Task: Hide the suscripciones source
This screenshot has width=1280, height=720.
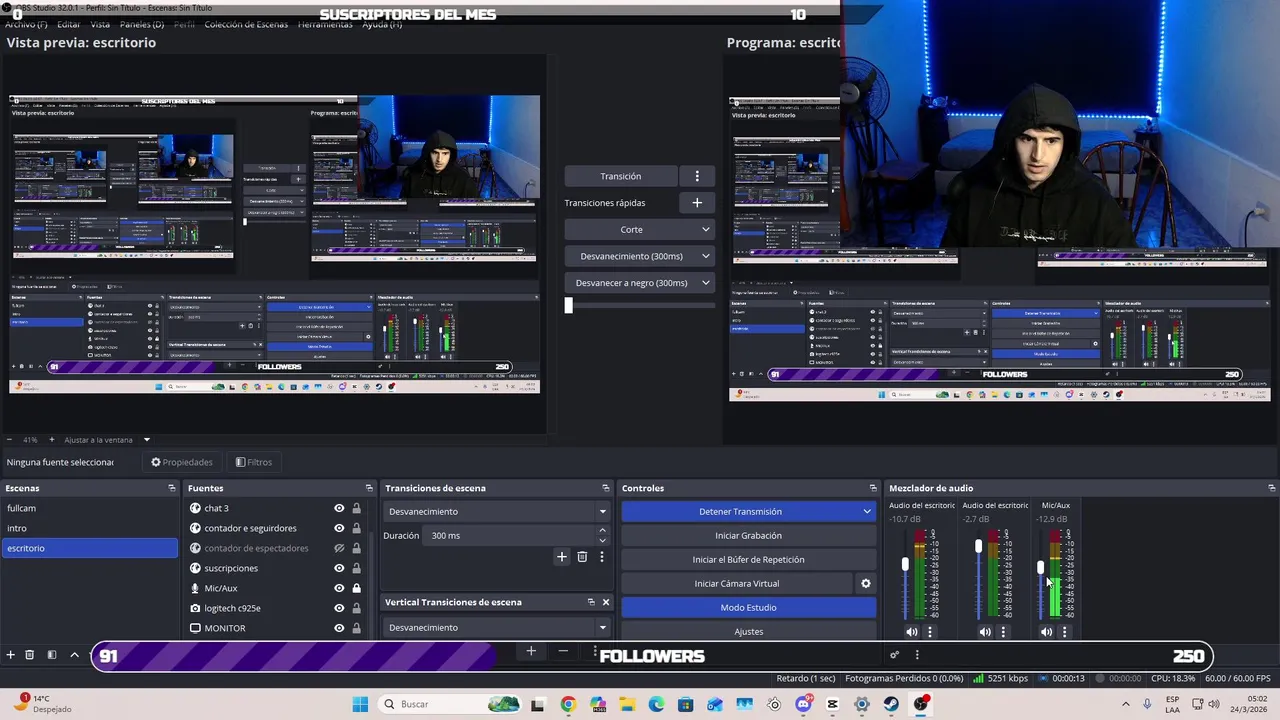Action: 339,568
